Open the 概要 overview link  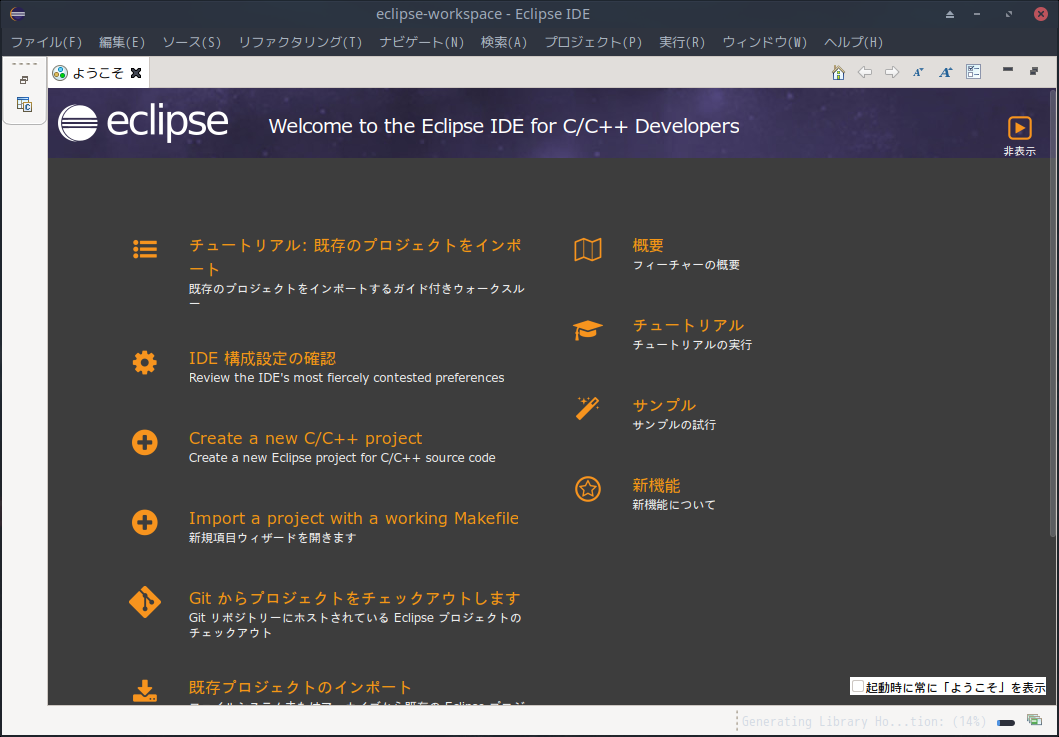click(648, 245)
